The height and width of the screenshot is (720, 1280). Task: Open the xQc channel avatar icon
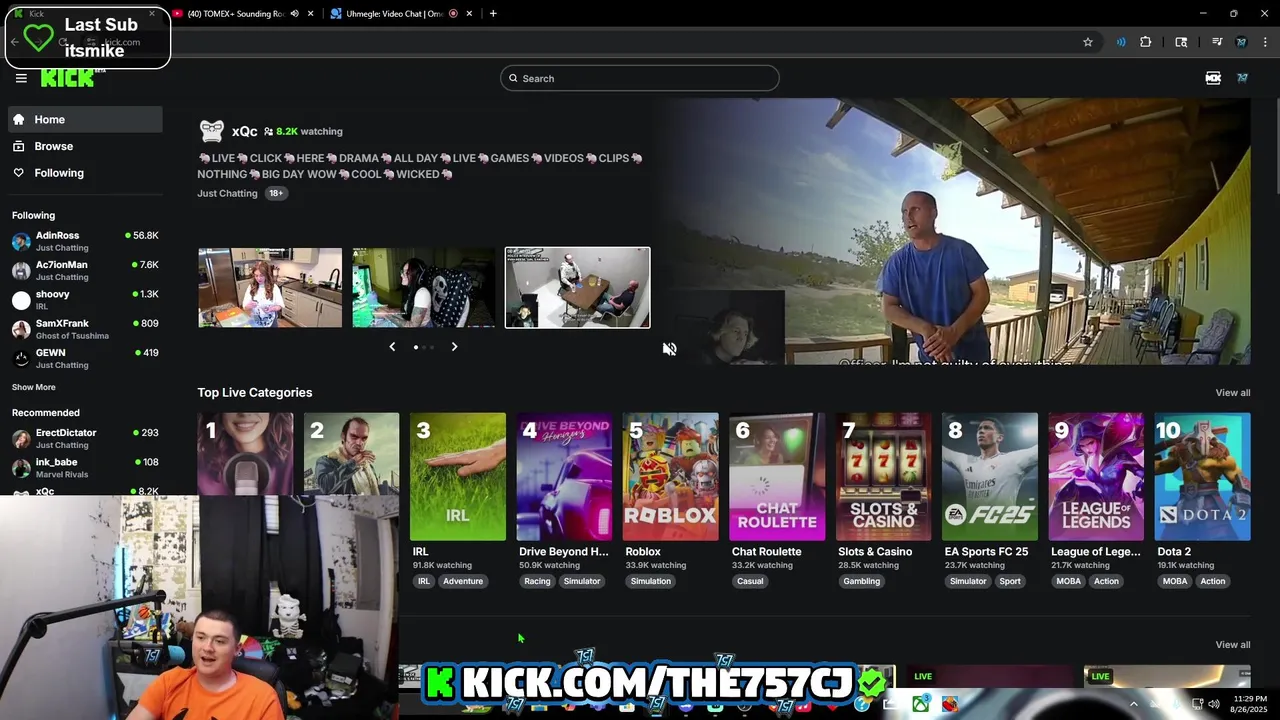coord(211,131)
